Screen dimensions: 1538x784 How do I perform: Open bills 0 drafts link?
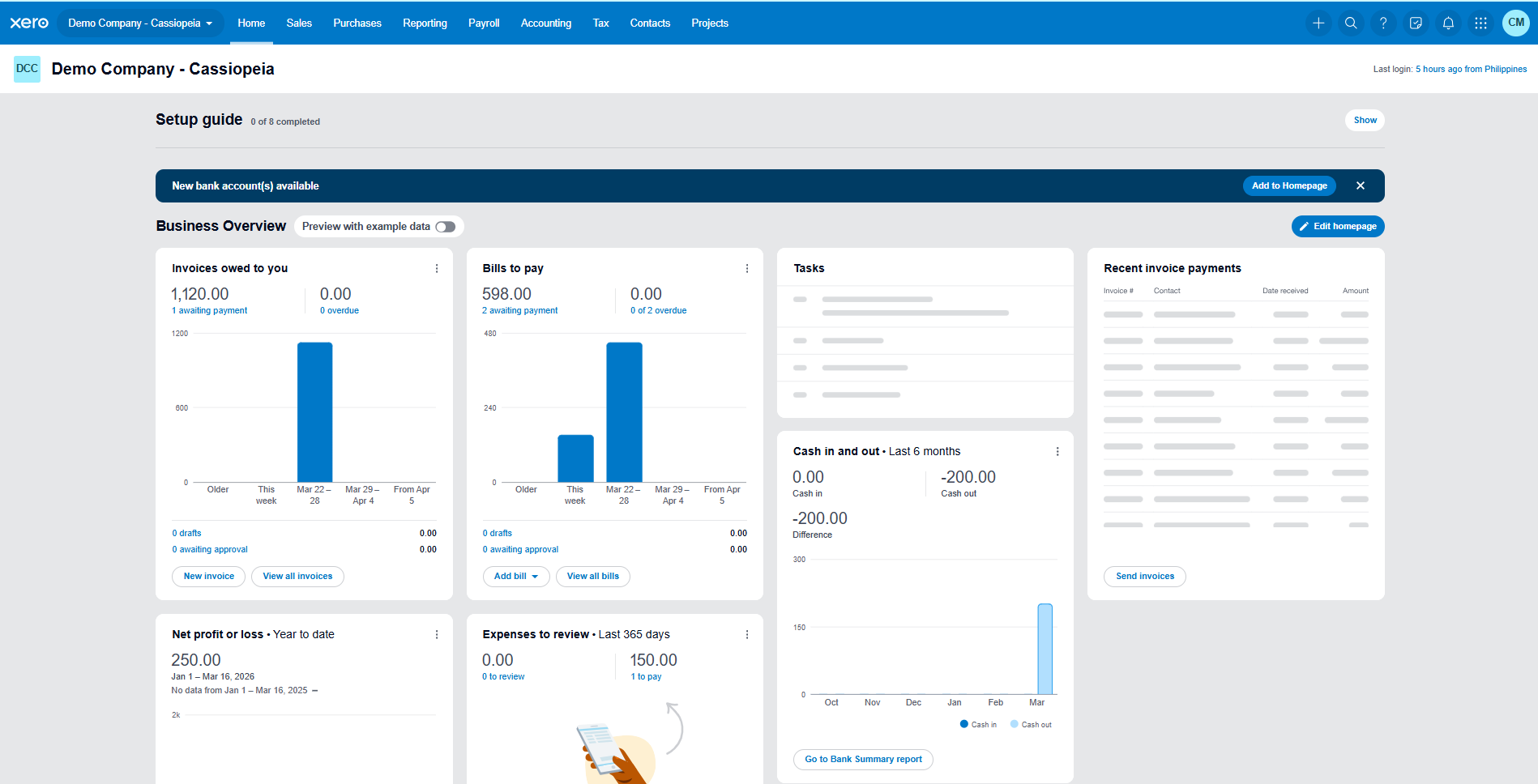[498, 533]
